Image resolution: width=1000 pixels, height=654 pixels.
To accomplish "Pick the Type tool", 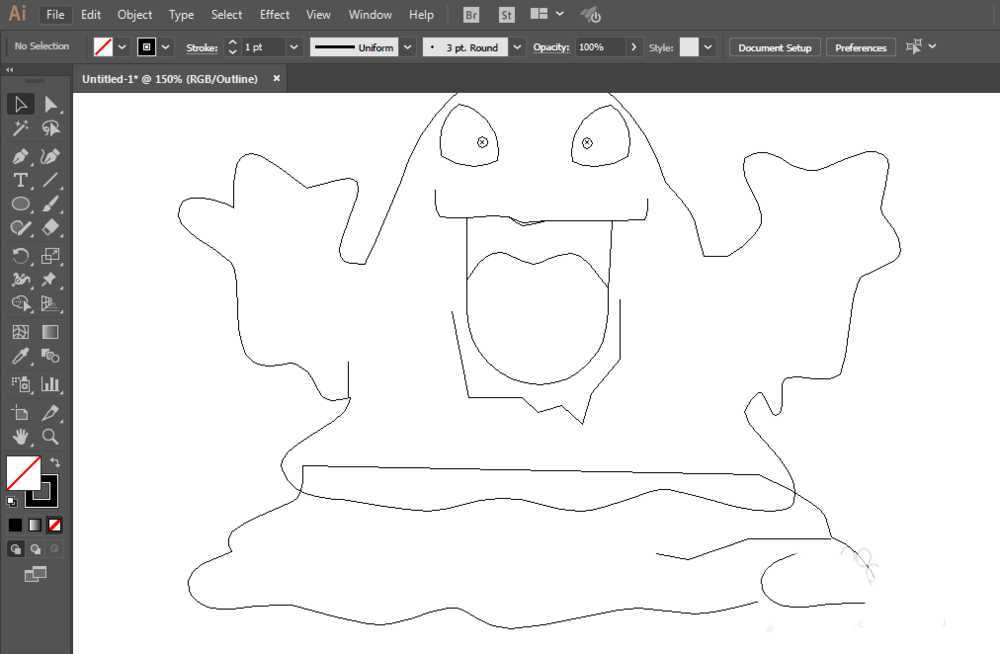I will pyautogui.click(x=20, y=181).
